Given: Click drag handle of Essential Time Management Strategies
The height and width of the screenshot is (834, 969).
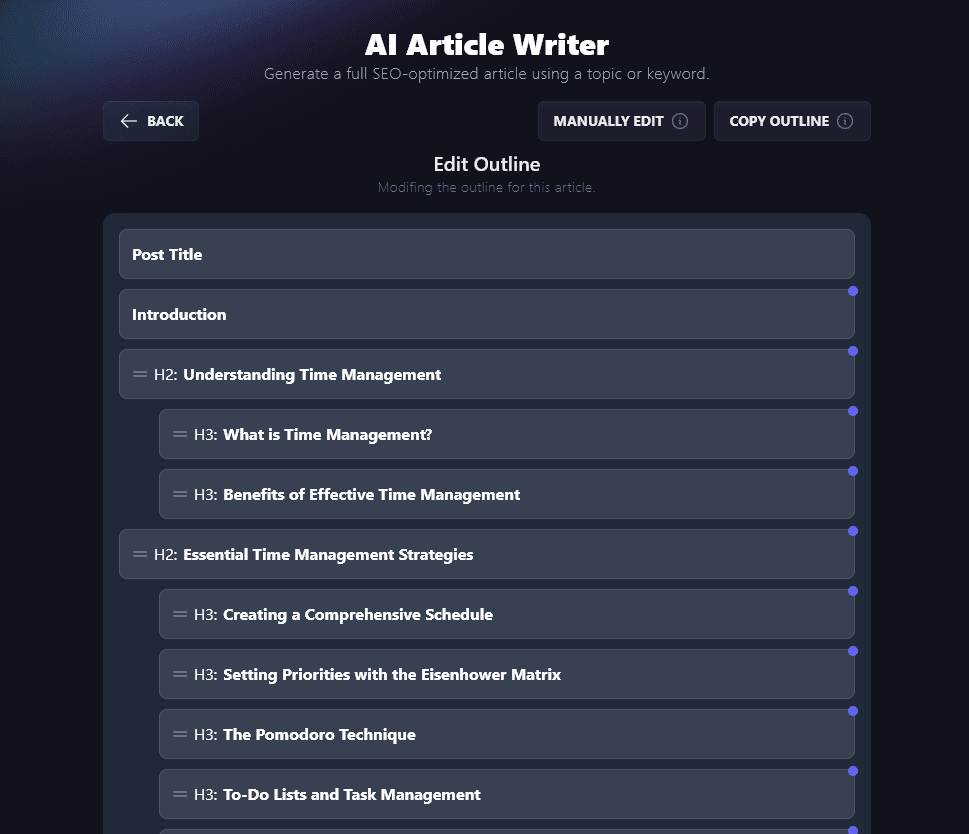Looking at the screenshot, I should tap(138, 554).
